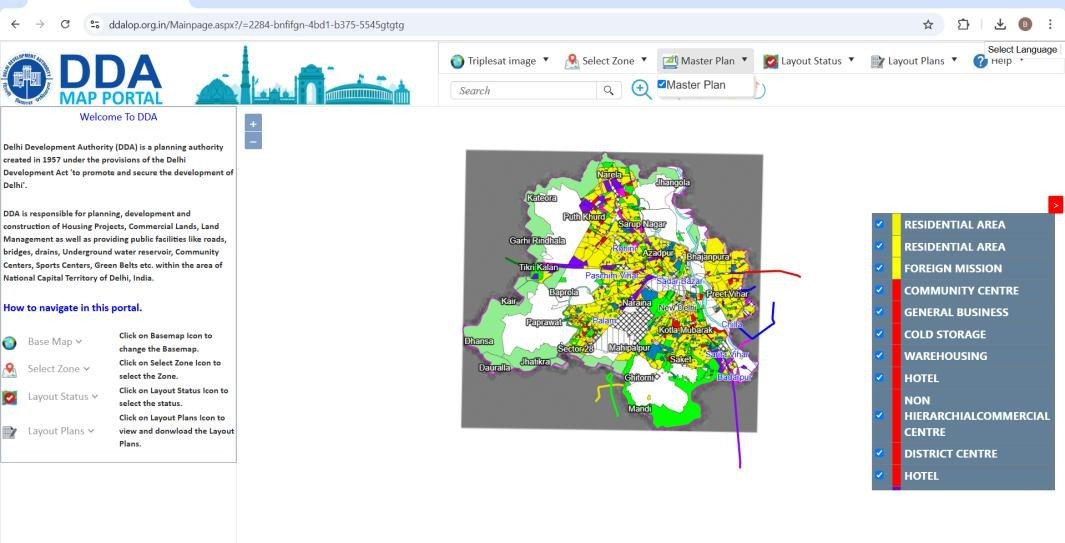The image size is (1065, 543).
Task: Click the search magnifier button
Action: coord(609,90)
